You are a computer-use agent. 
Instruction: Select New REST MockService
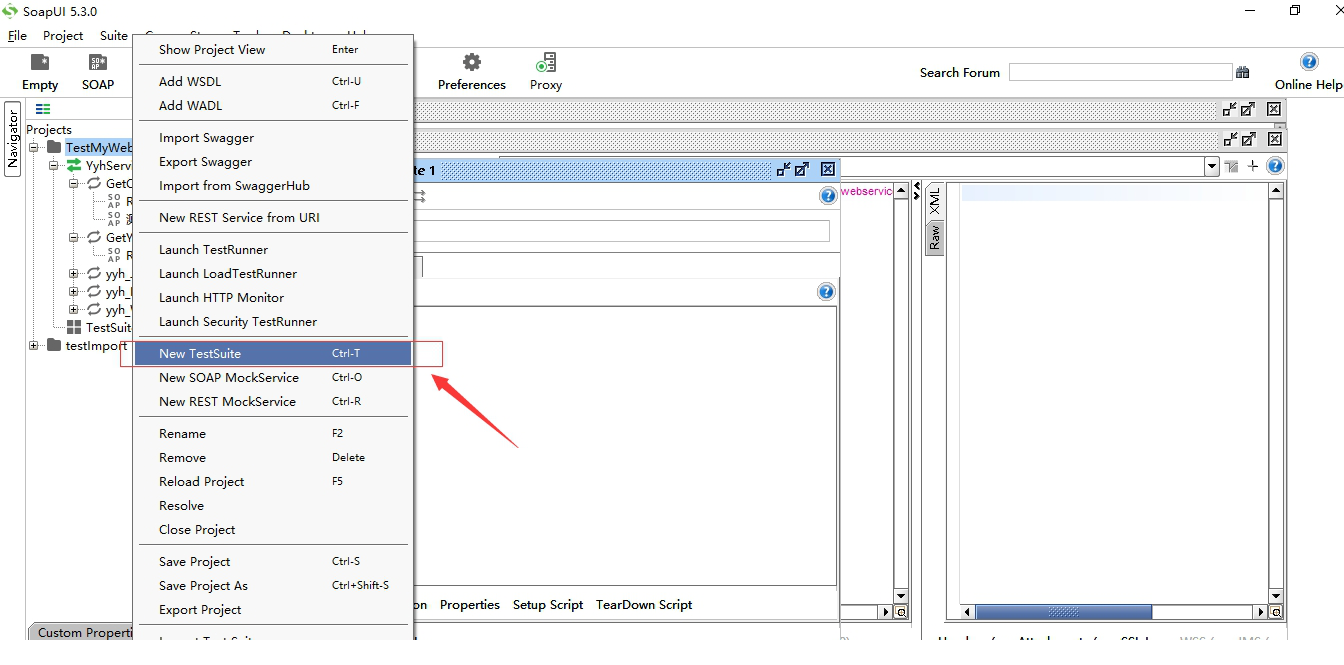tap(272, 401)
